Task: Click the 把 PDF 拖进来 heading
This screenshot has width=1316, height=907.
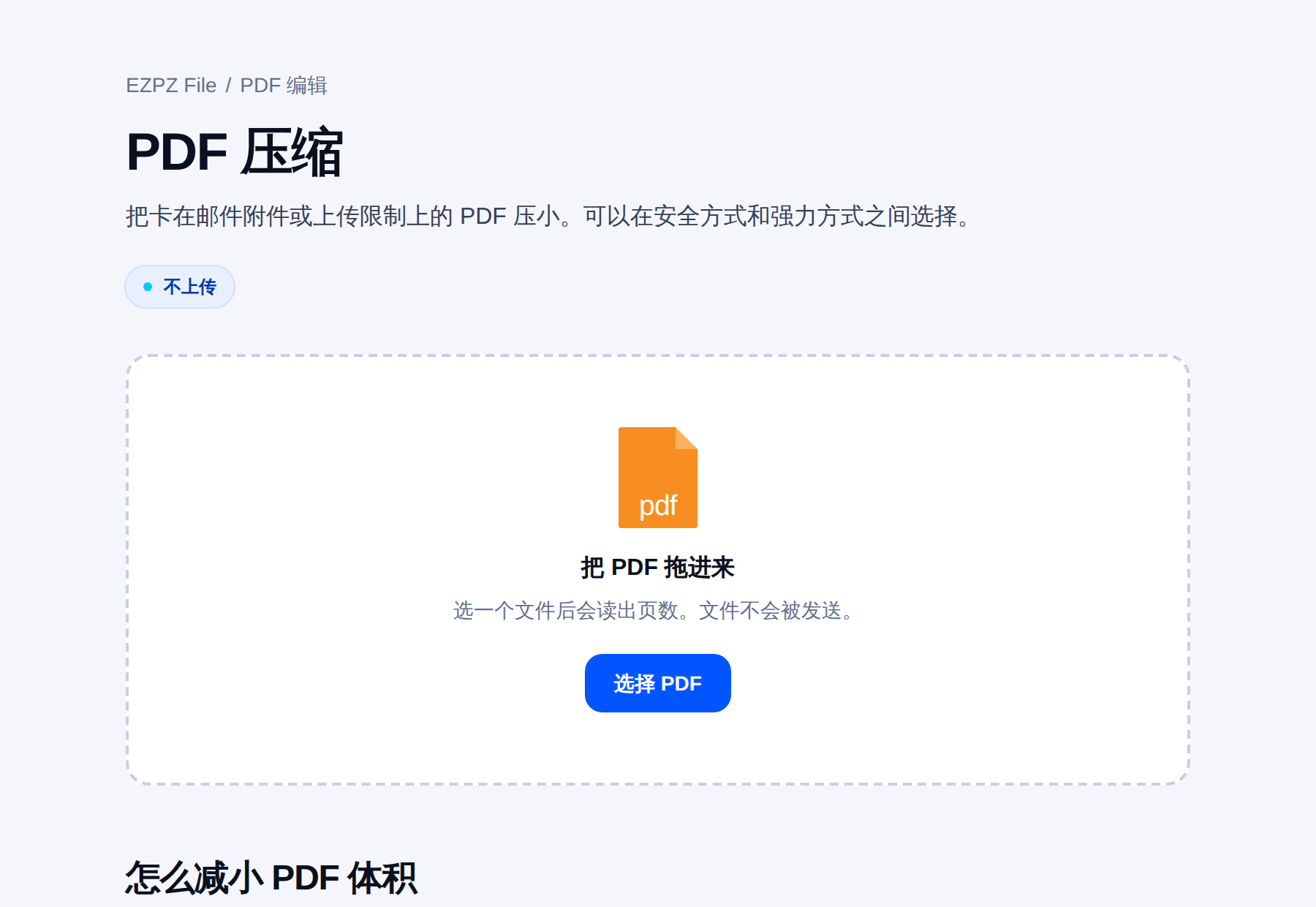Action: pyautogui.click(x=658, y=568)
